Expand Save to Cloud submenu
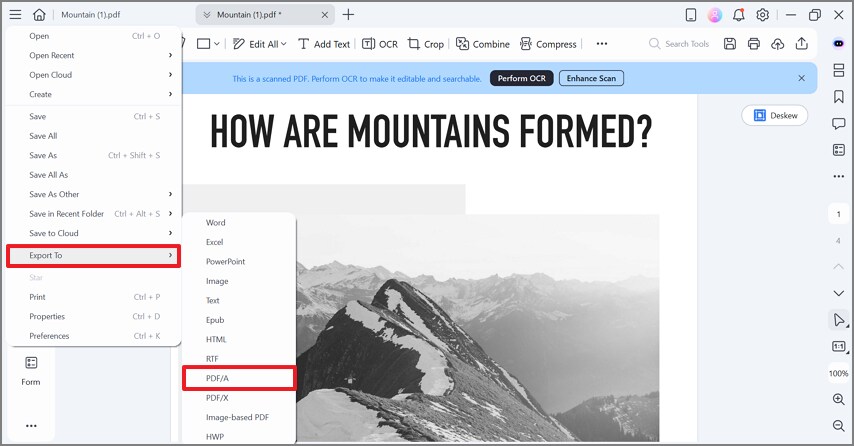854x446 pixels. click(94, 234)
